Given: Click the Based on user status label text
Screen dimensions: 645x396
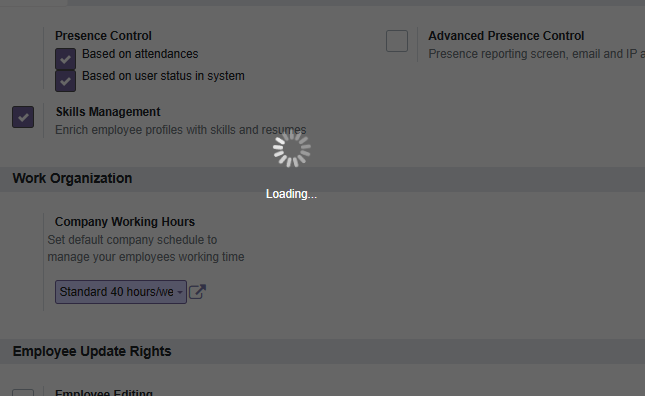Looking at the screenshot, I should 163,76.
